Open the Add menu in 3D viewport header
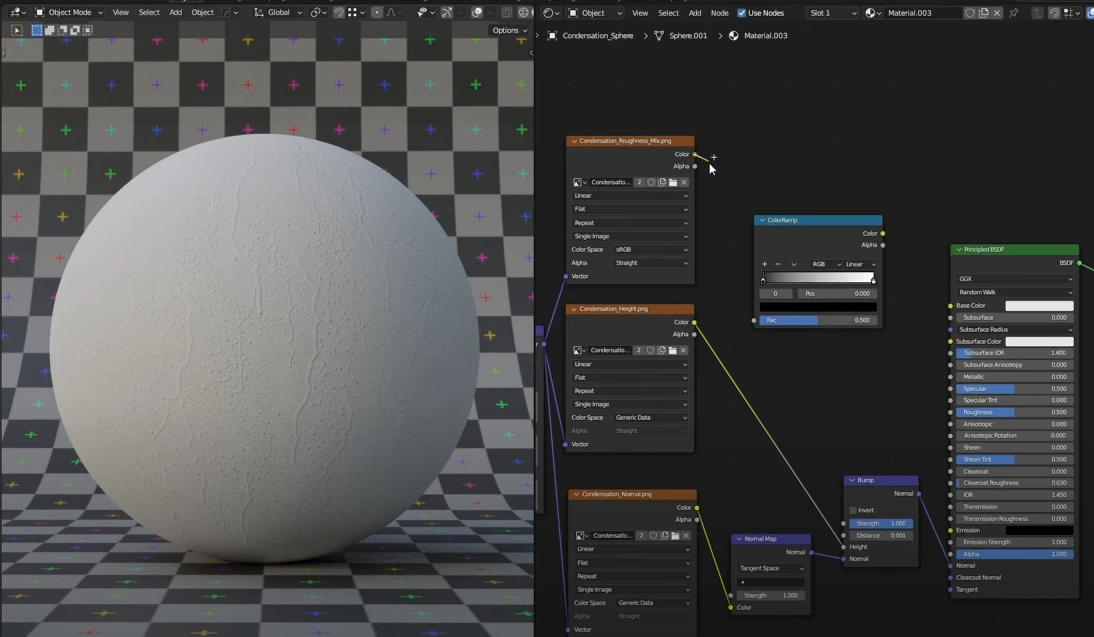Screen dimensions: 1094x637 point(176,13)
